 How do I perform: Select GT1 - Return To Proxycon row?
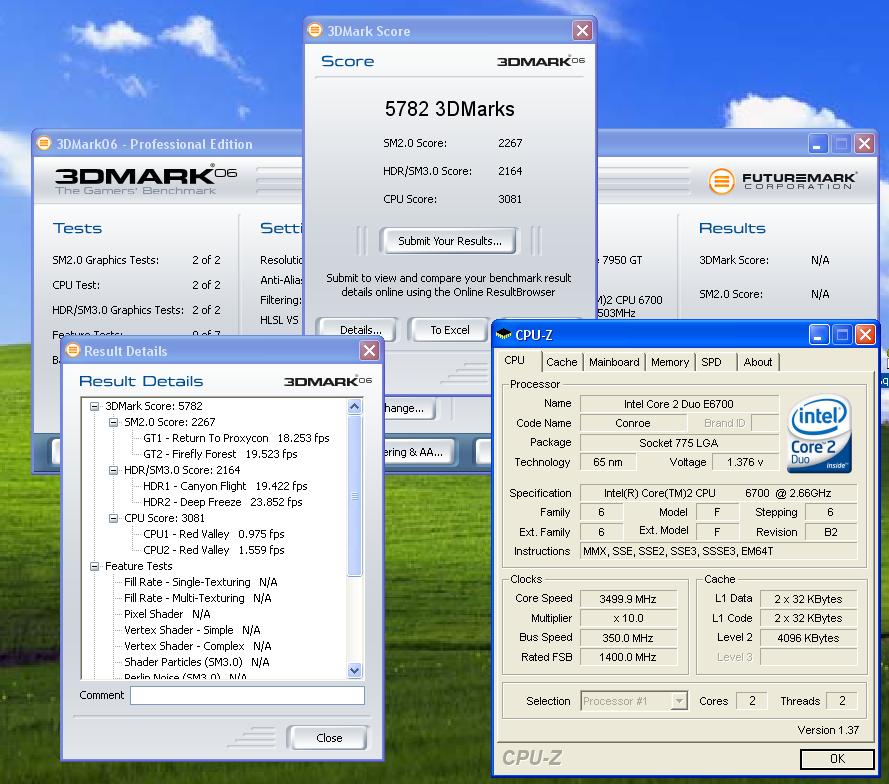pyautogui.click(x=236, y=438)
